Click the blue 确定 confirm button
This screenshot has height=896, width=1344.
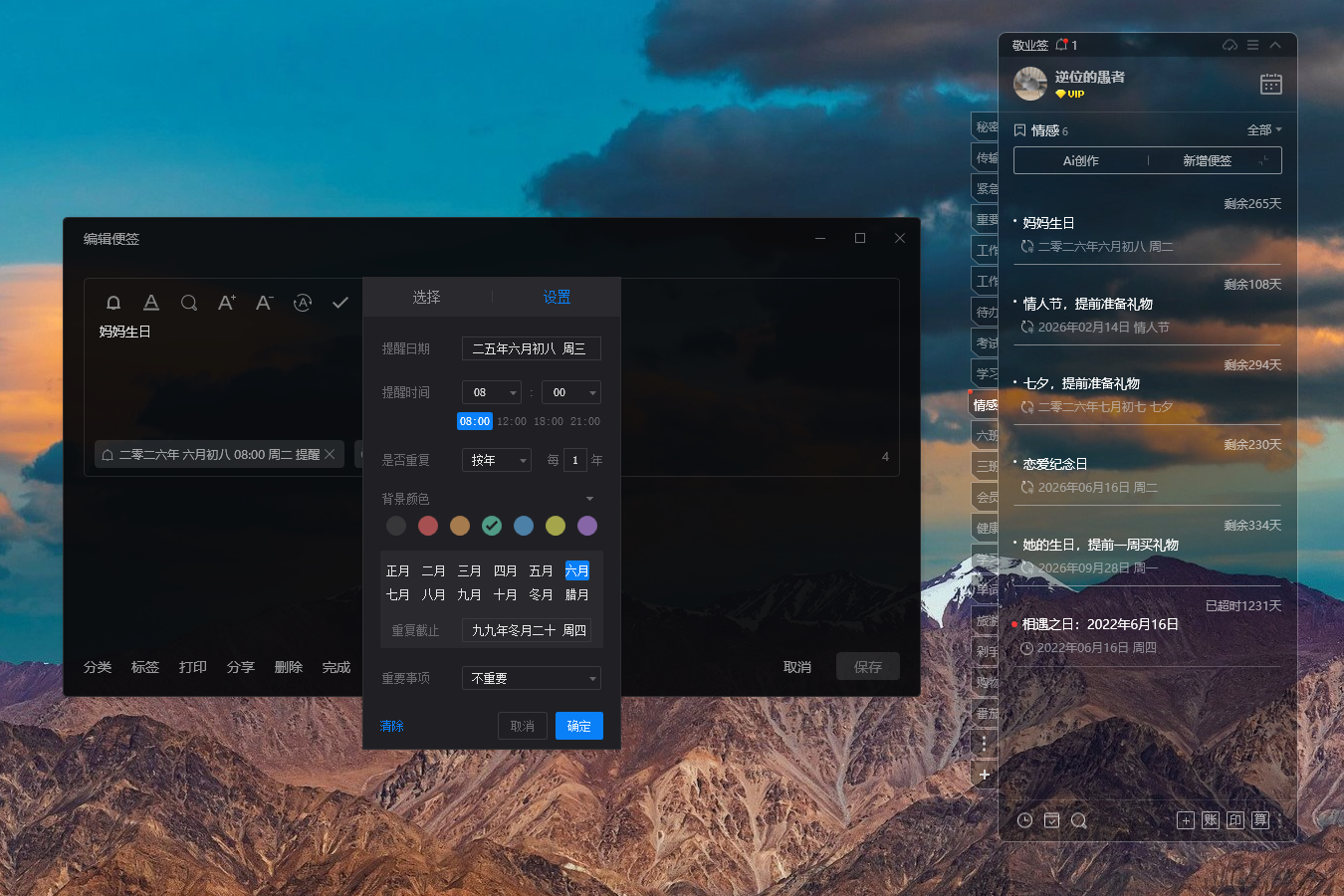tap(578, 726)
